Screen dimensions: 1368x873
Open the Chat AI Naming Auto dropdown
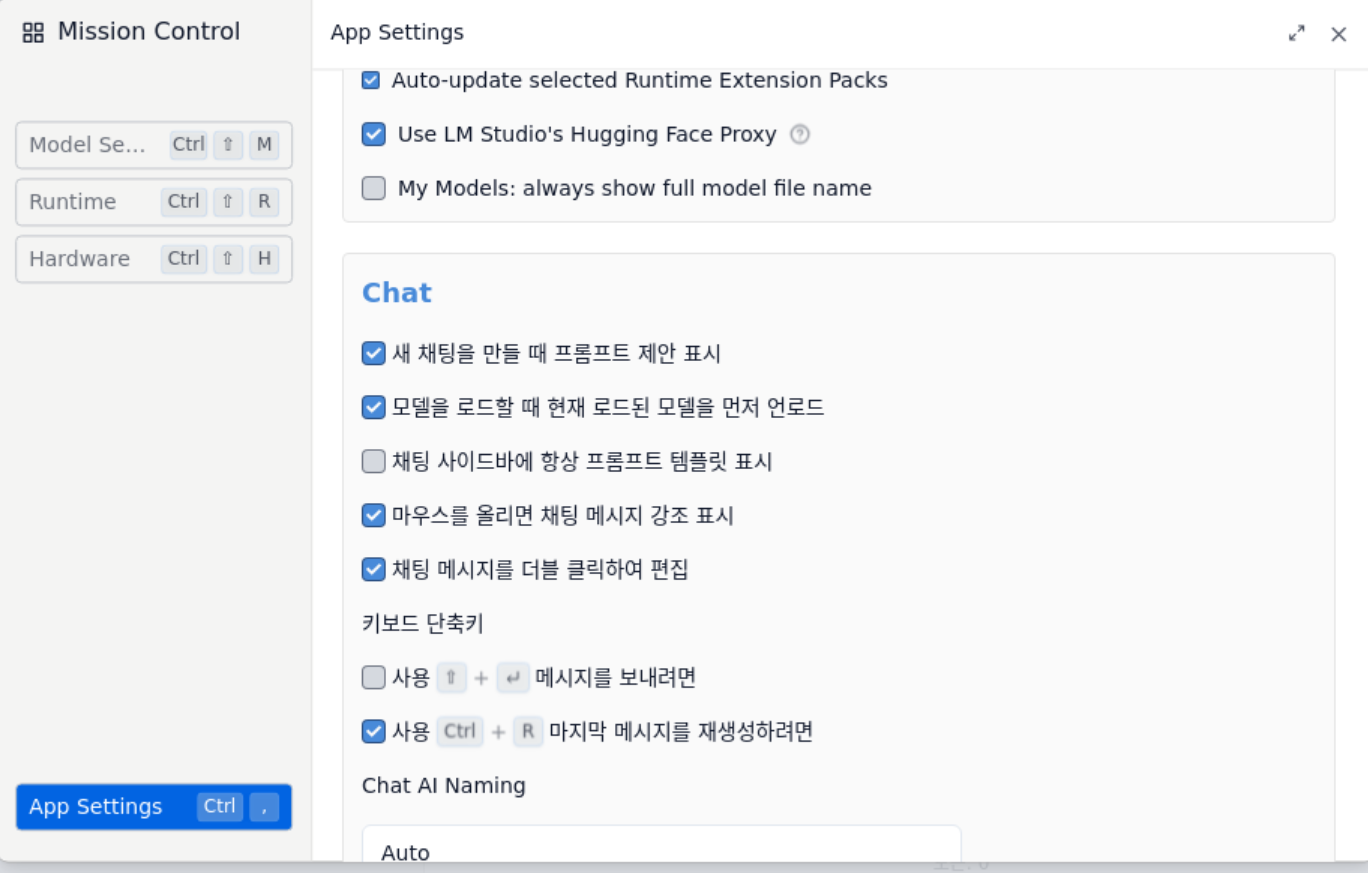point(661,845)
